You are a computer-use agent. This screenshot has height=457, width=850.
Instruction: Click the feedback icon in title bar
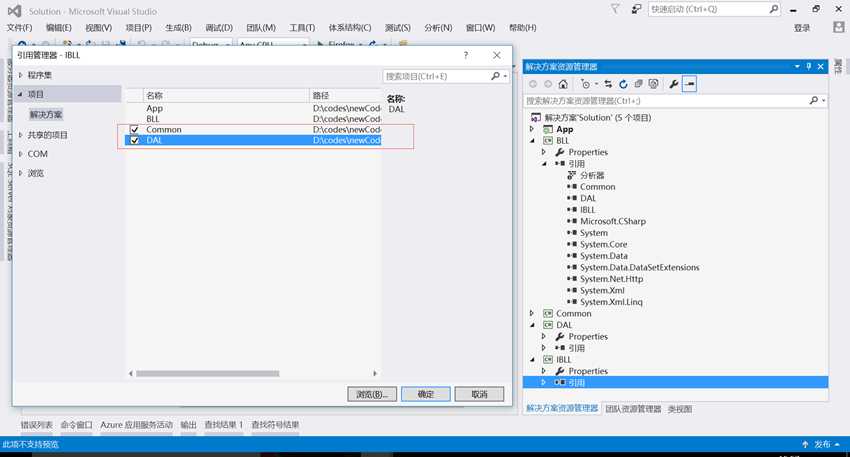pyautogui.click(x=636, y=9)
